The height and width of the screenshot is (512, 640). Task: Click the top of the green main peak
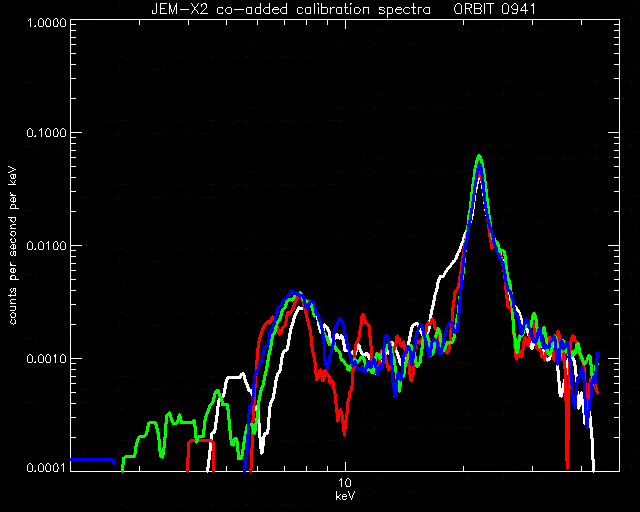(x=480, y=157)
